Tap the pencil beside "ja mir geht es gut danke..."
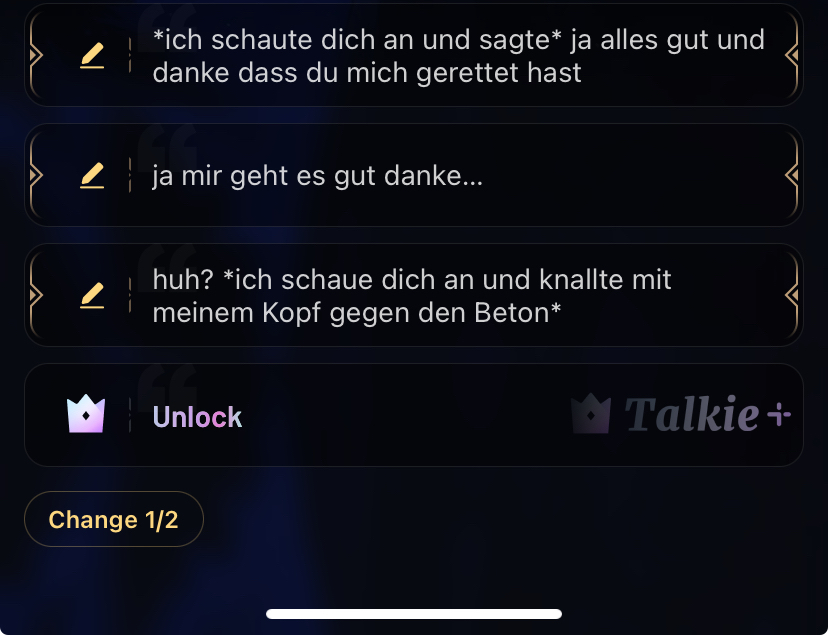Screen dimensions: 828x635 tap(92, 175)
